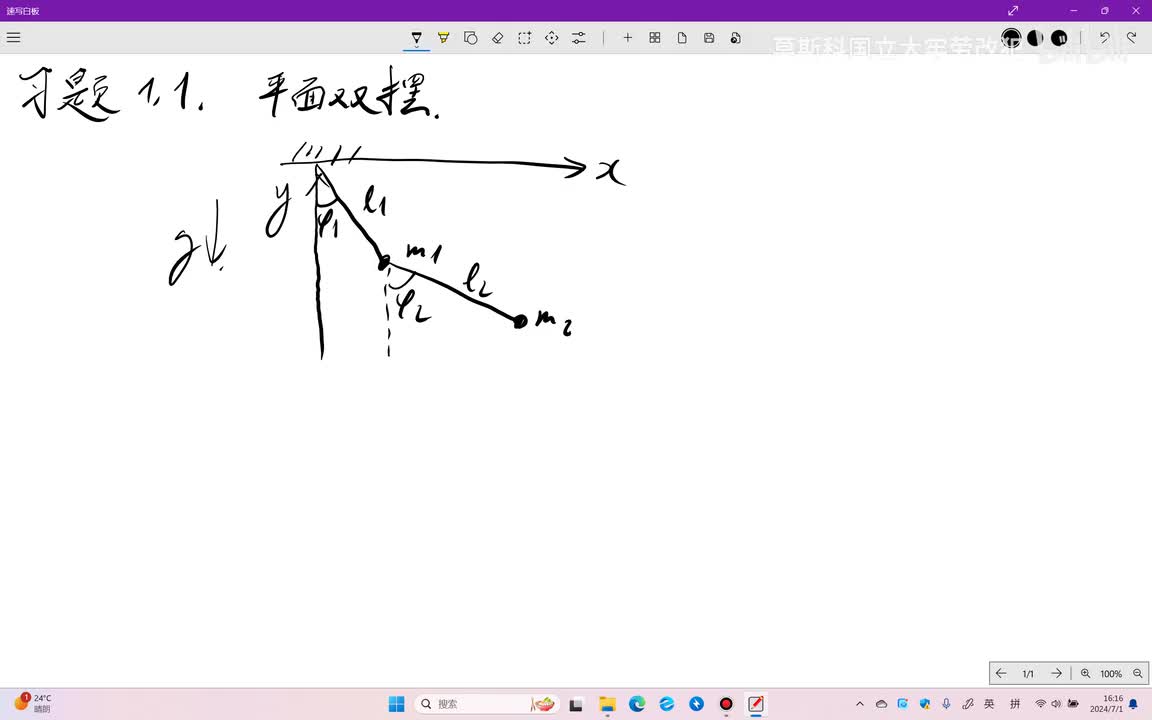Viewport: 1152px width, 720px height.
Task: Pick the dashed rectangle selection tool
Action: [525, 37]
